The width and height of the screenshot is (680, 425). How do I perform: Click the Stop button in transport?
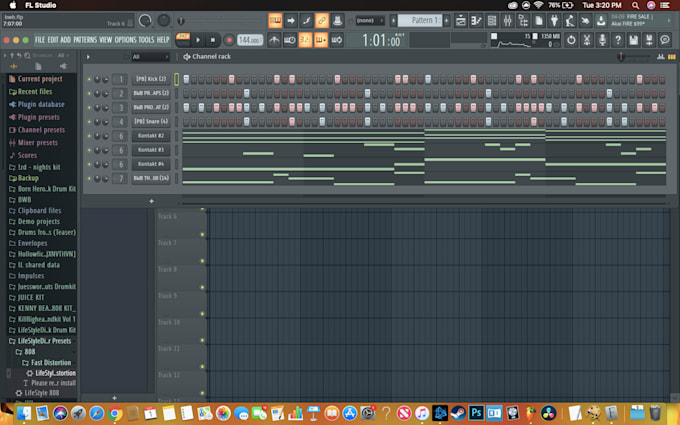pos(213,40)
